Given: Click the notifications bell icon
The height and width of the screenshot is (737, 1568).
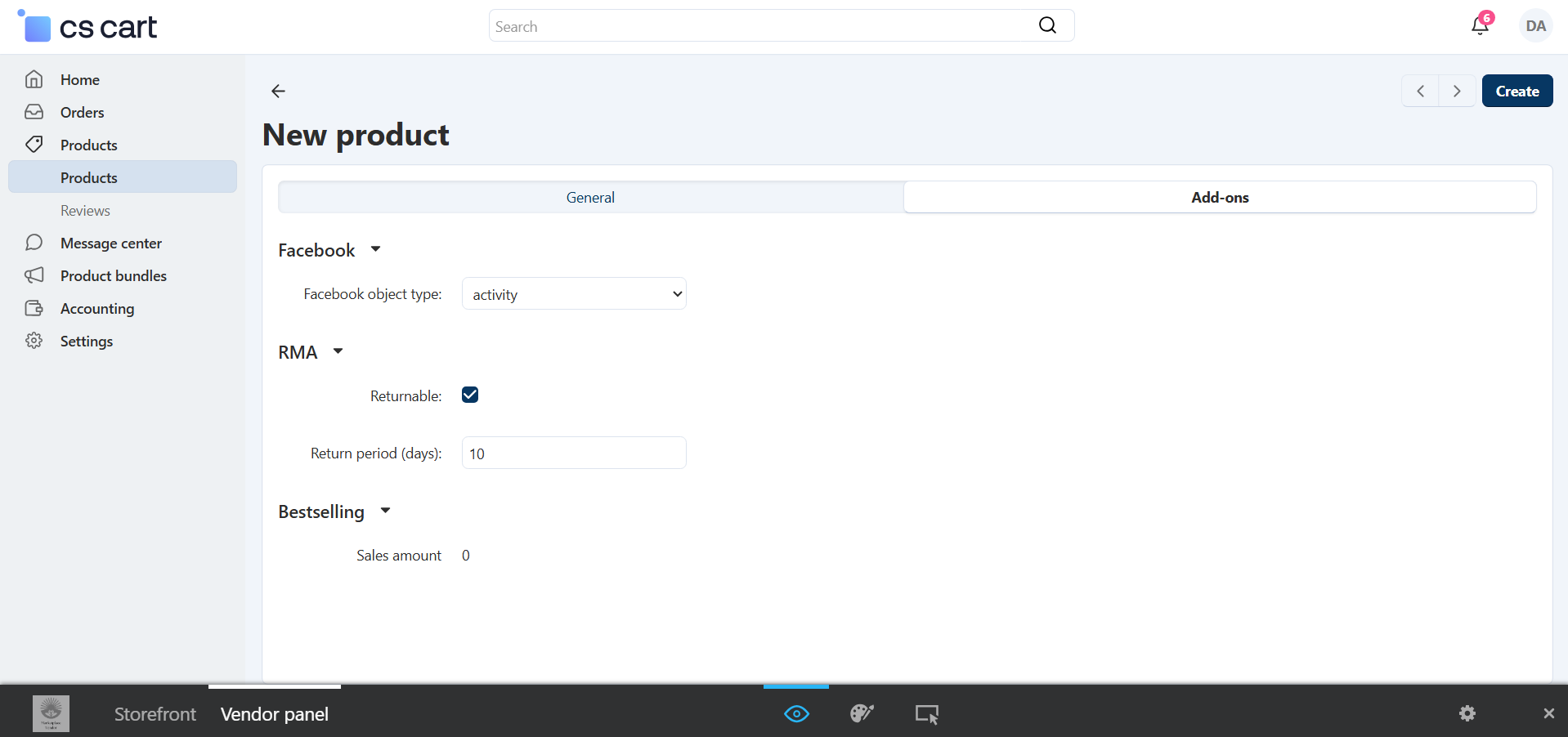Looking at the screenshot, I should 1480,26.
